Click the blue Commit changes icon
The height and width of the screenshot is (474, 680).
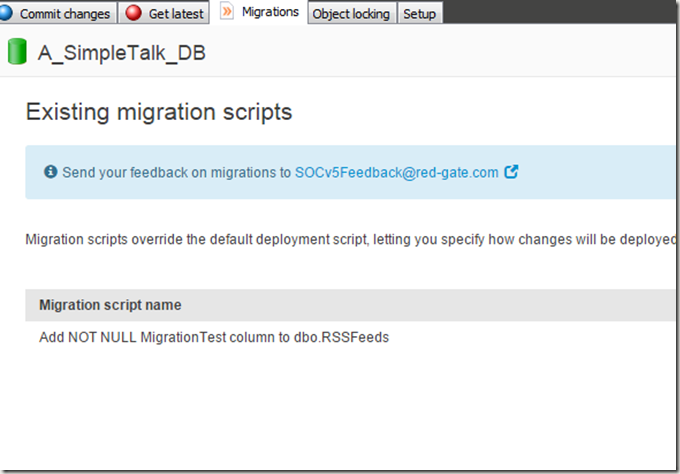(7, 13)
